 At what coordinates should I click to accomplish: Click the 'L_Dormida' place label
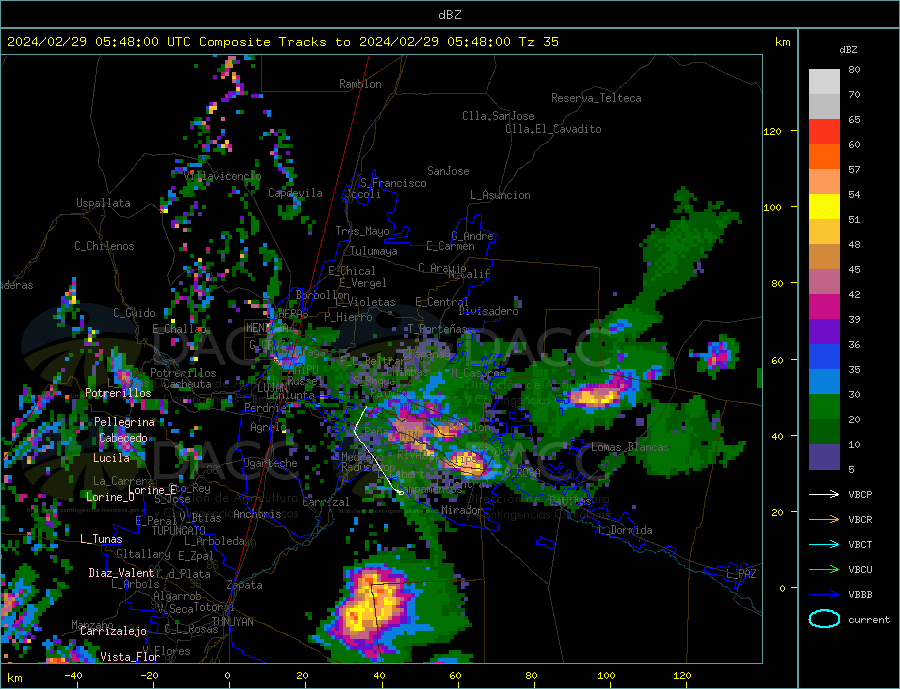(626, 530)
